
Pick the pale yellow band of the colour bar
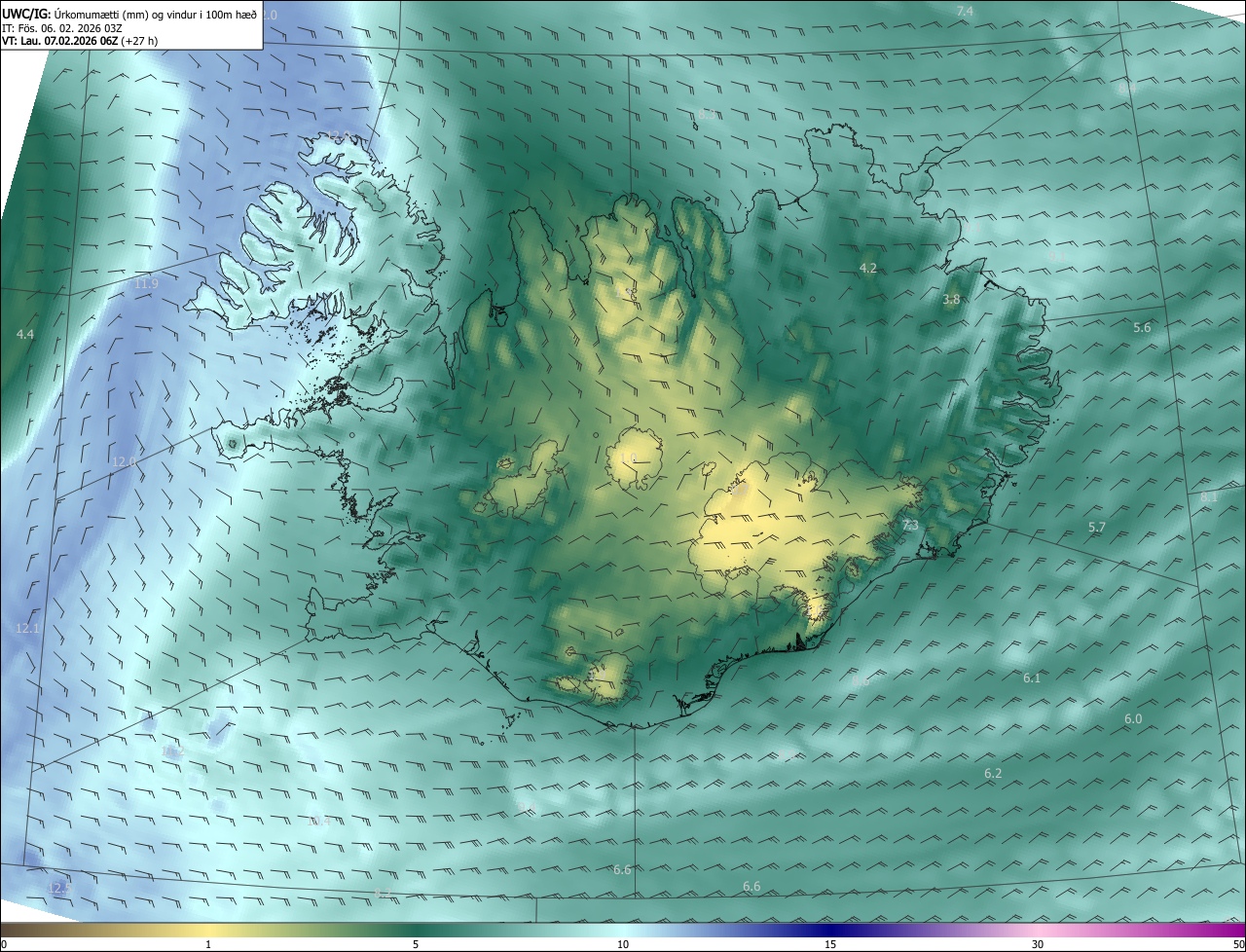click(x=208, y=930)
